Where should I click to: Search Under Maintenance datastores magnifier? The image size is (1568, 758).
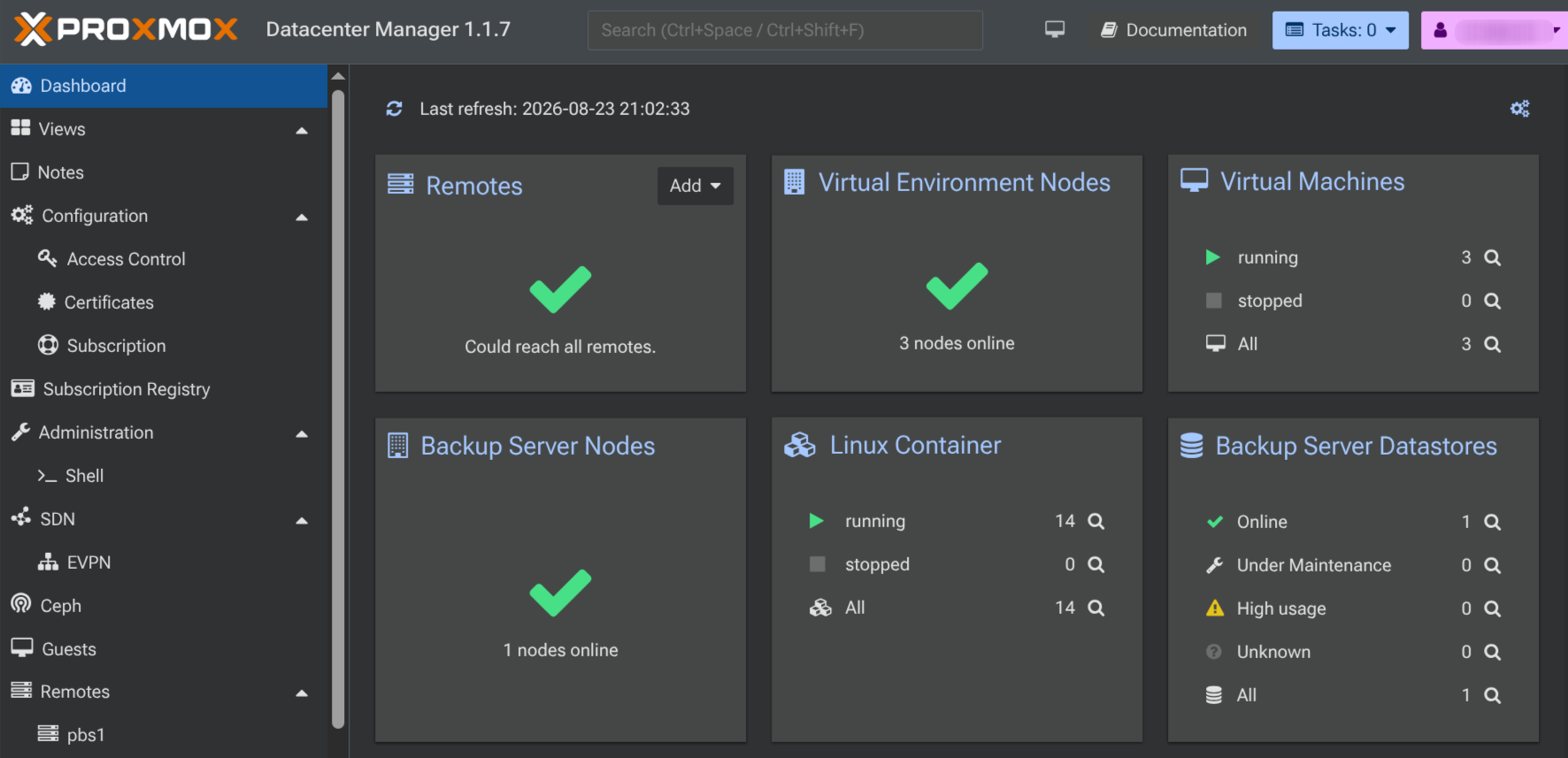click(1492, 565)
